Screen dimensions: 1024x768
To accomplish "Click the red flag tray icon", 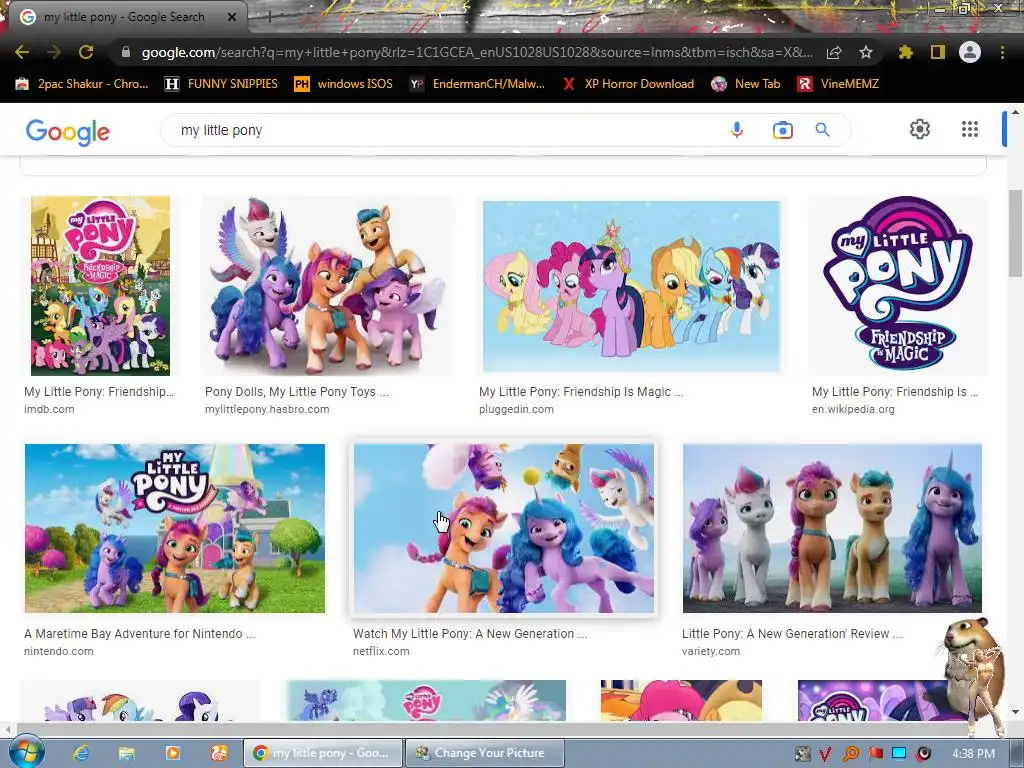I will tap(876, 754).
